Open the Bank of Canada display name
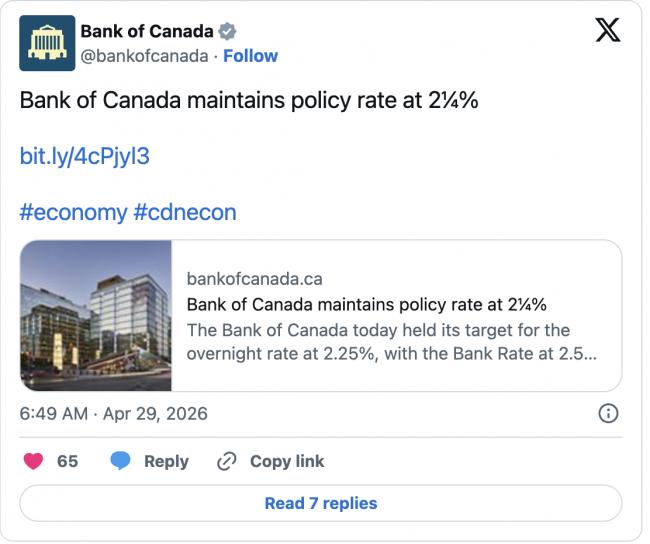The width and height of the screenshot is (650, 544). coord(147,31)
